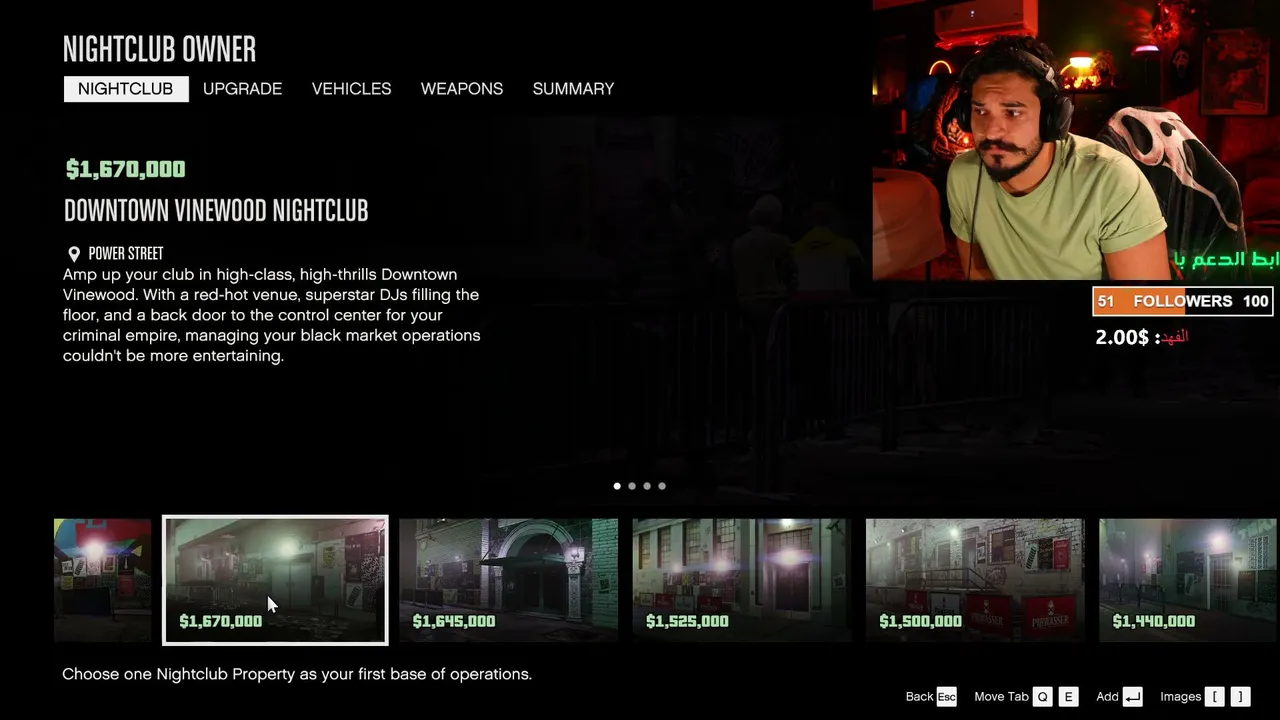Select the second image pagination dot
The image size is (1280, 720).
pyautogui.click(x=632, y=486)
